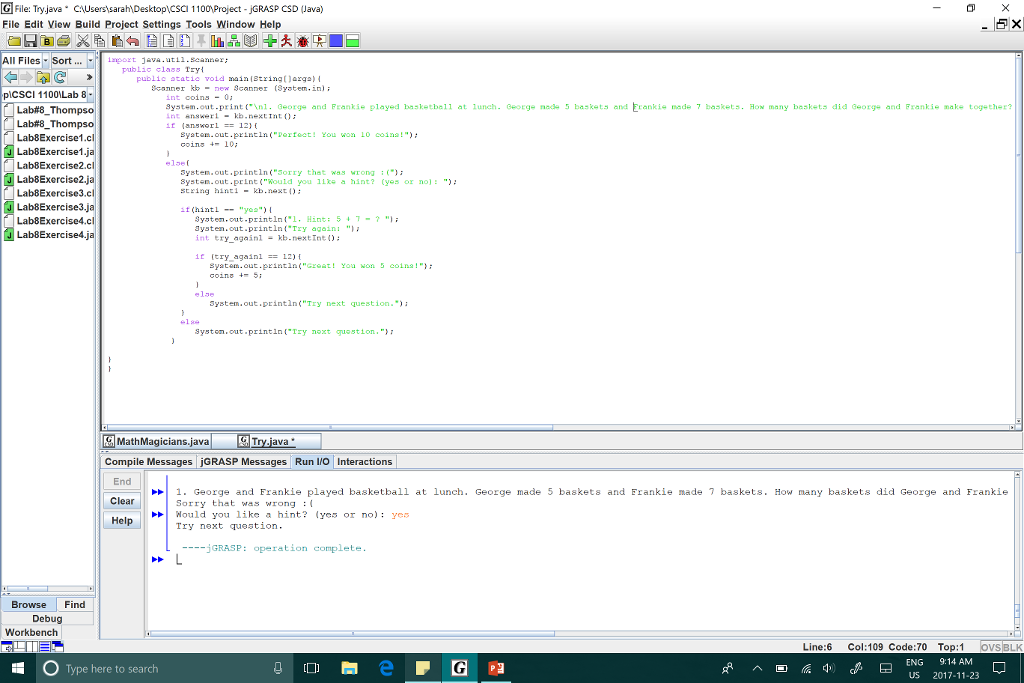Paste using the clipboard toolbar icon

tap(116, 40)
